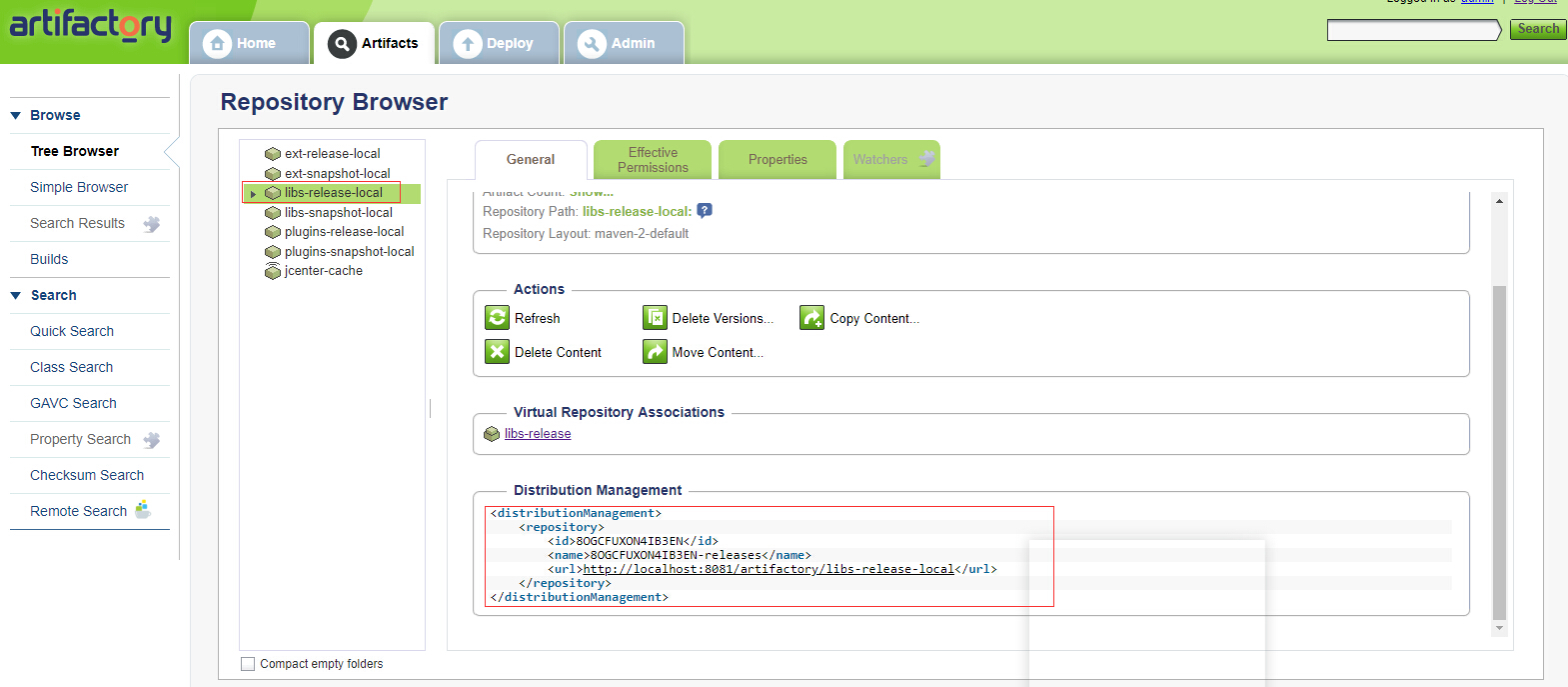Click the Copy Content icon

click(811, 317)
